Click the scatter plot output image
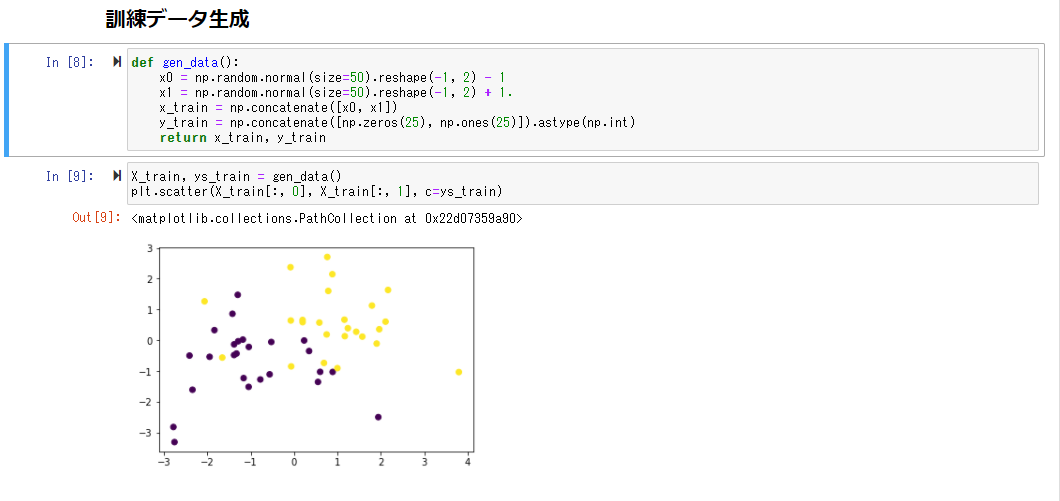Viewport: 1060px width, 501px height. click(306, 356)
